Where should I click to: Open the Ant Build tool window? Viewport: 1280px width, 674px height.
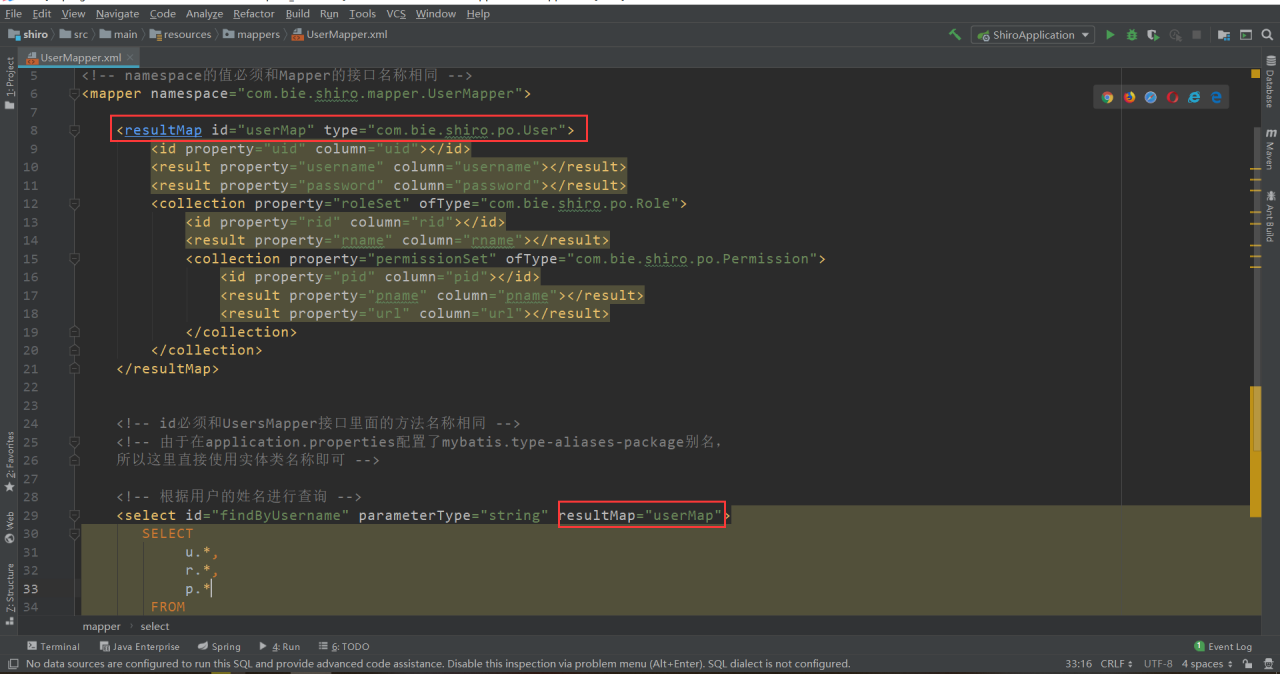[x=1270, y=215]
